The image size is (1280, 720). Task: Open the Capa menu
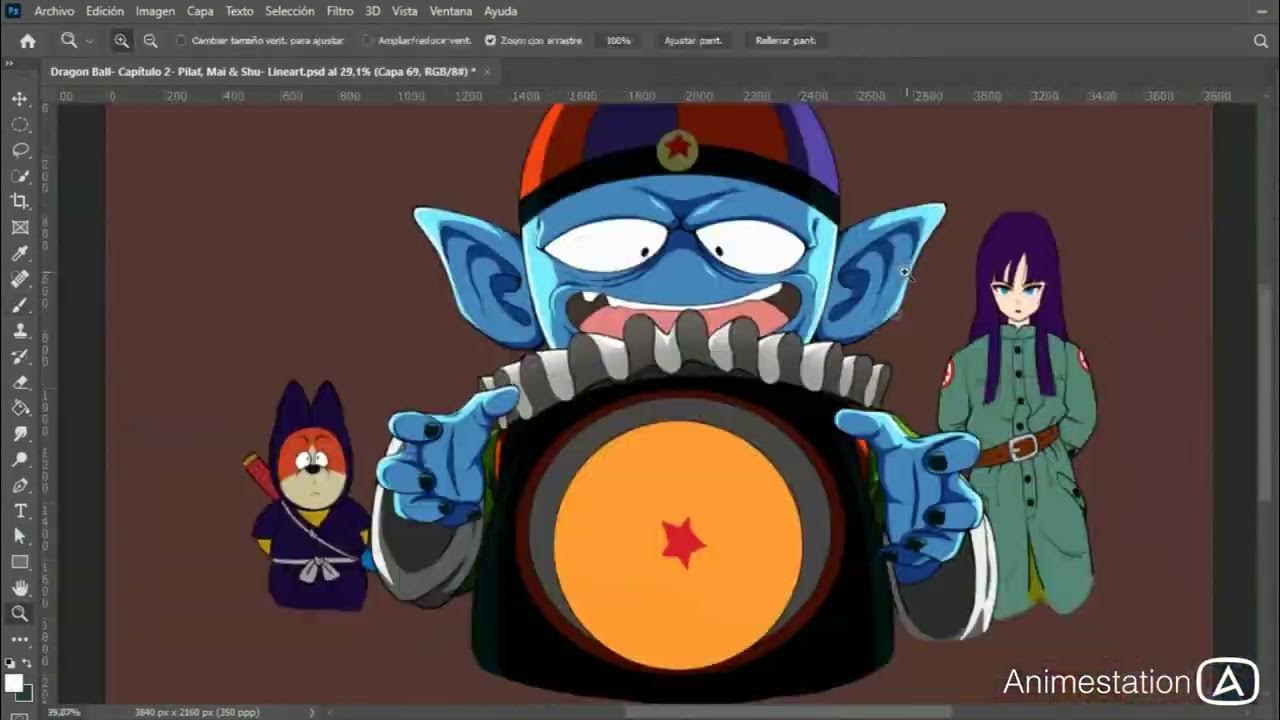200,11
